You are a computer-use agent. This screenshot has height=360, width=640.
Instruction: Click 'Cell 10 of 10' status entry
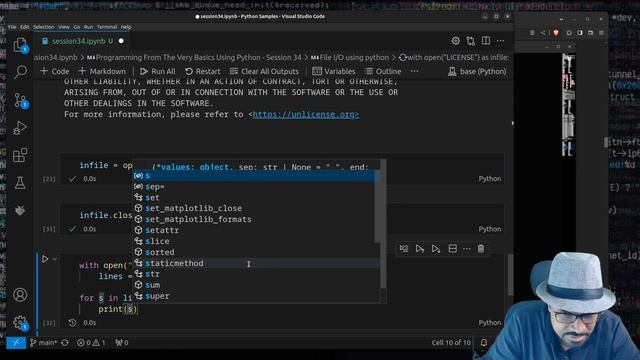click(x=451, y=342)
